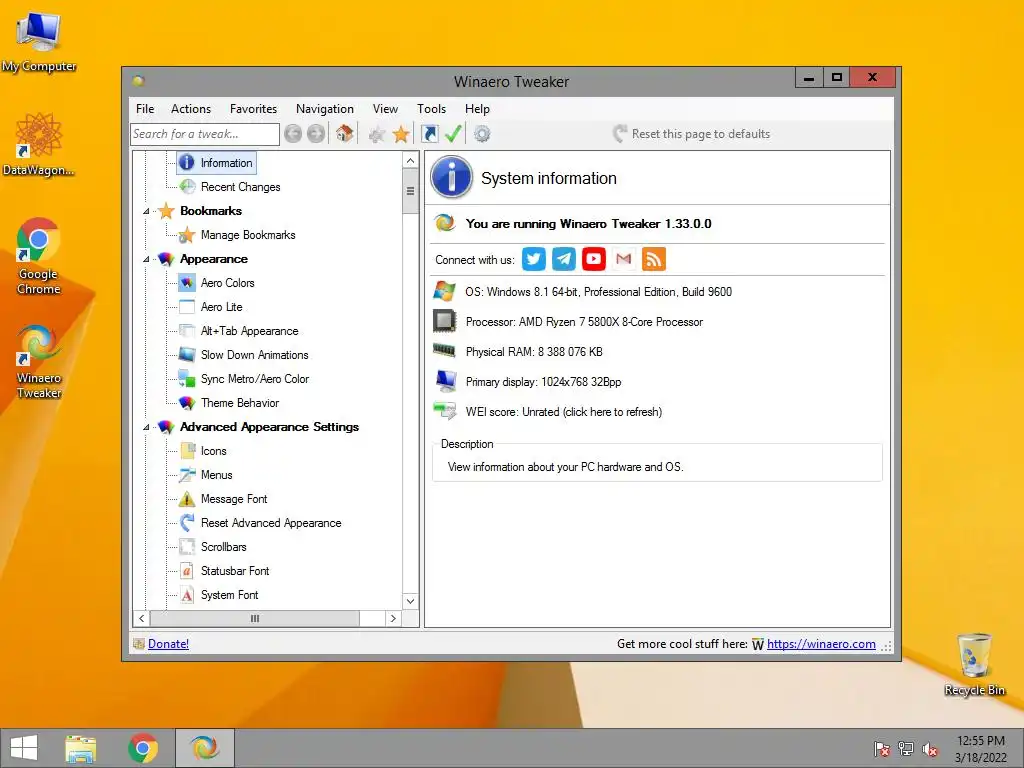Click the Aero Colors tree icon
Image resolution: width=1024 pixels, height=768 pixels.
coord(187,283)
